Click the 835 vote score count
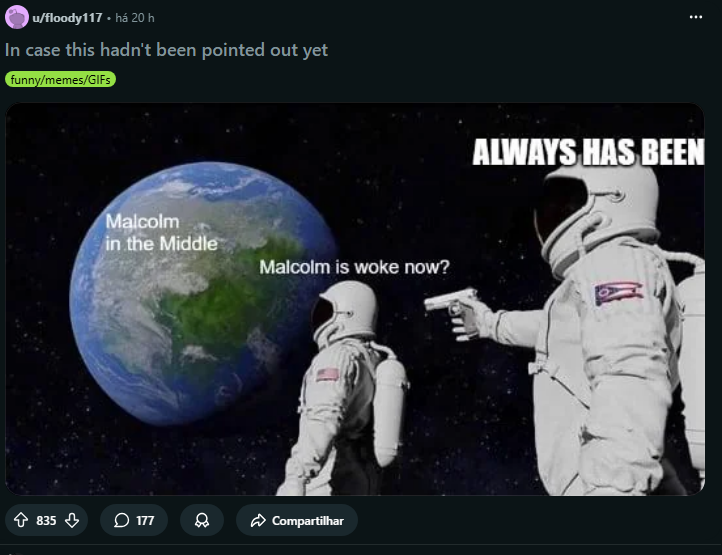 click(46, 520)
